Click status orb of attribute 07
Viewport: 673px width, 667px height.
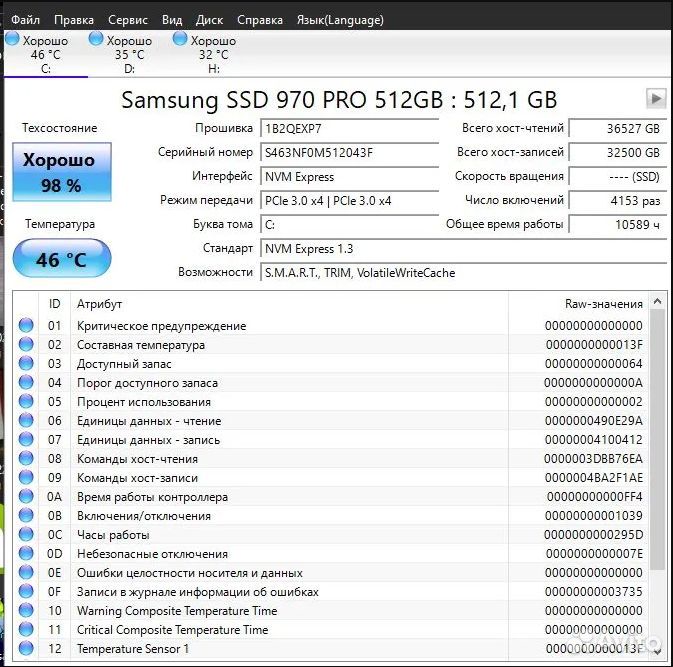point(26,440)
